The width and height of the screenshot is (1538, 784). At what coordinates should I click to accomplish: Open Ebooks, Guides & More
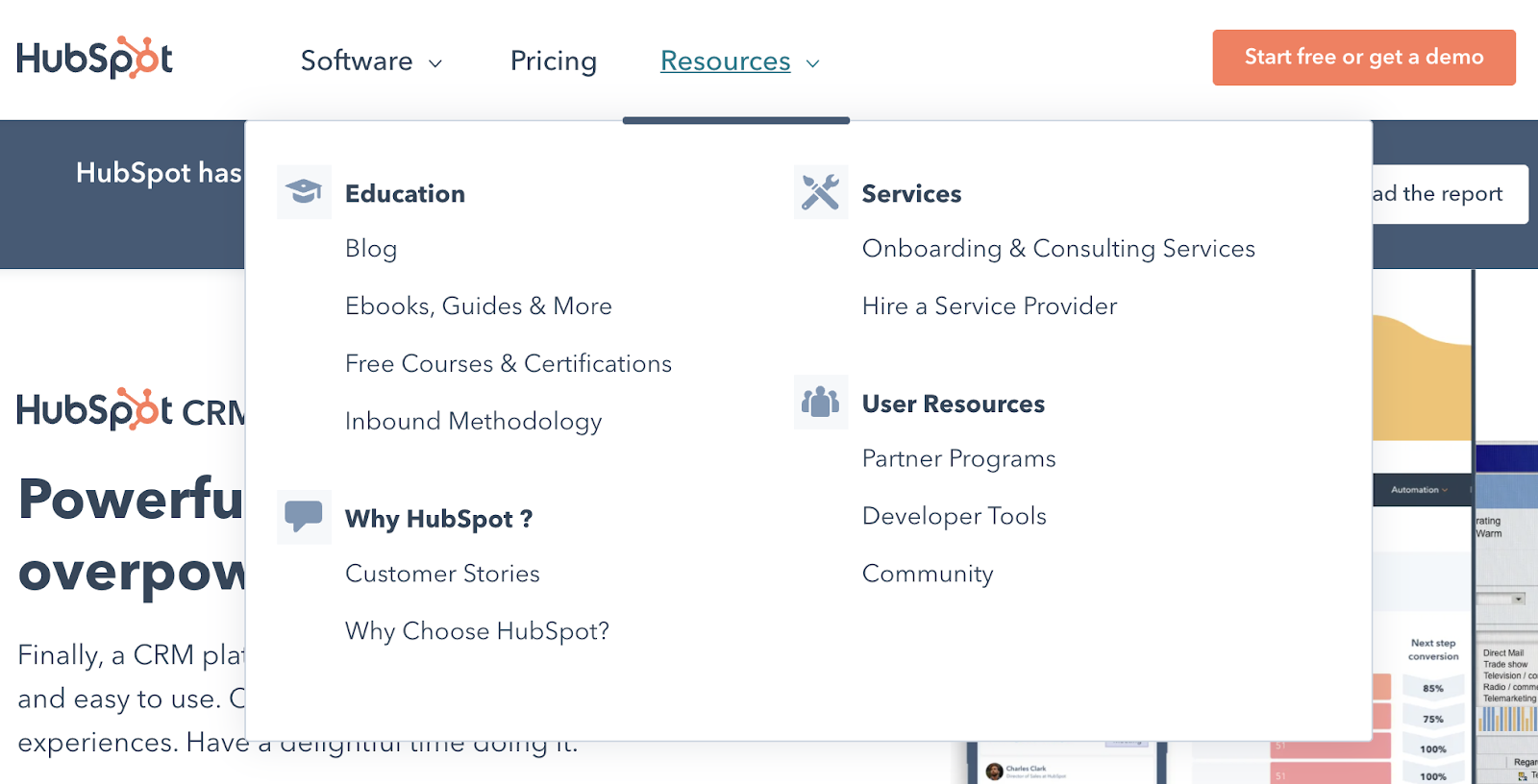(479, 306)
